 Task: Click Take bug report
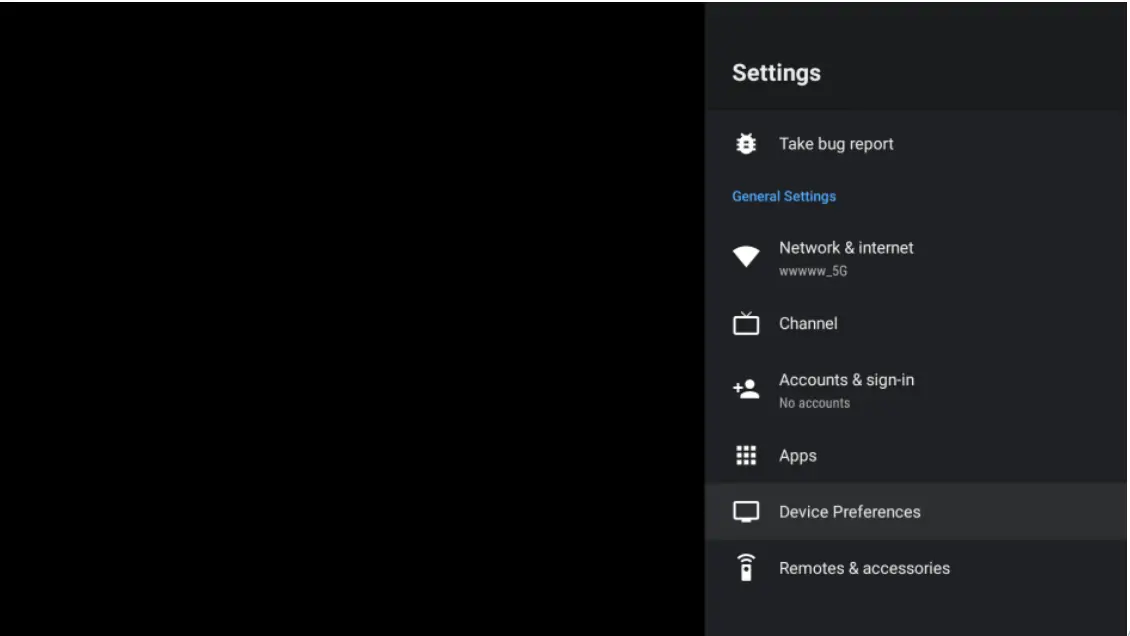tap(835, 143)
